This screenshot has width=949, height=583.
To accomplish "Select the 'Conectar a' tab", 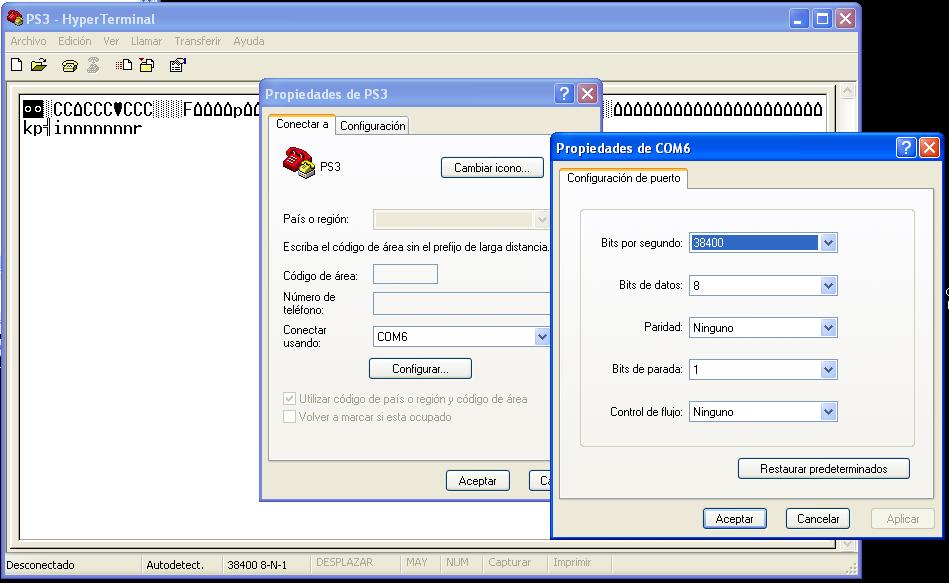I will coord(302,124).
